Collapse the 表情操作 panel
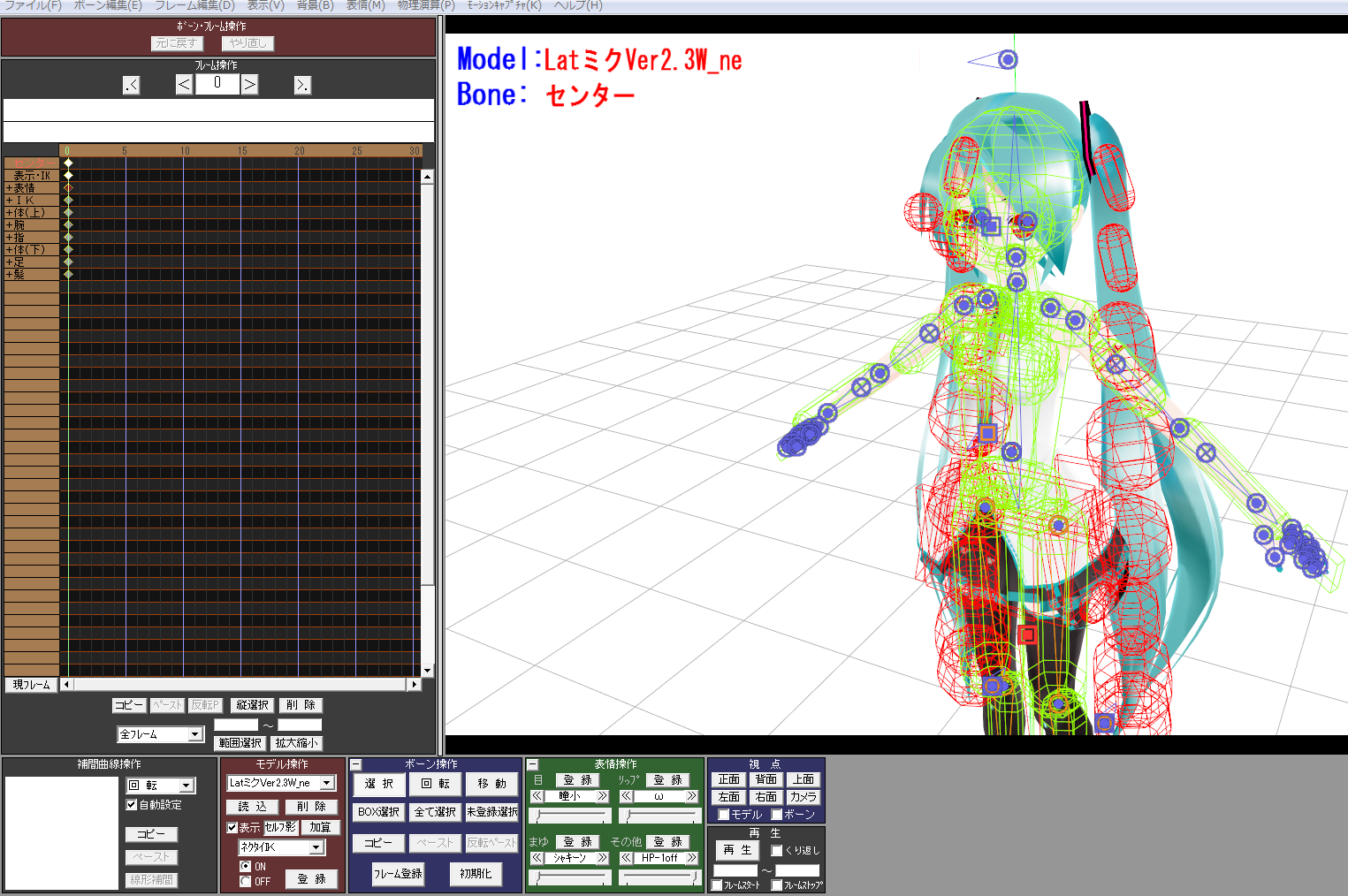This screenshot has height=896, width=1348. coord(533,764)
